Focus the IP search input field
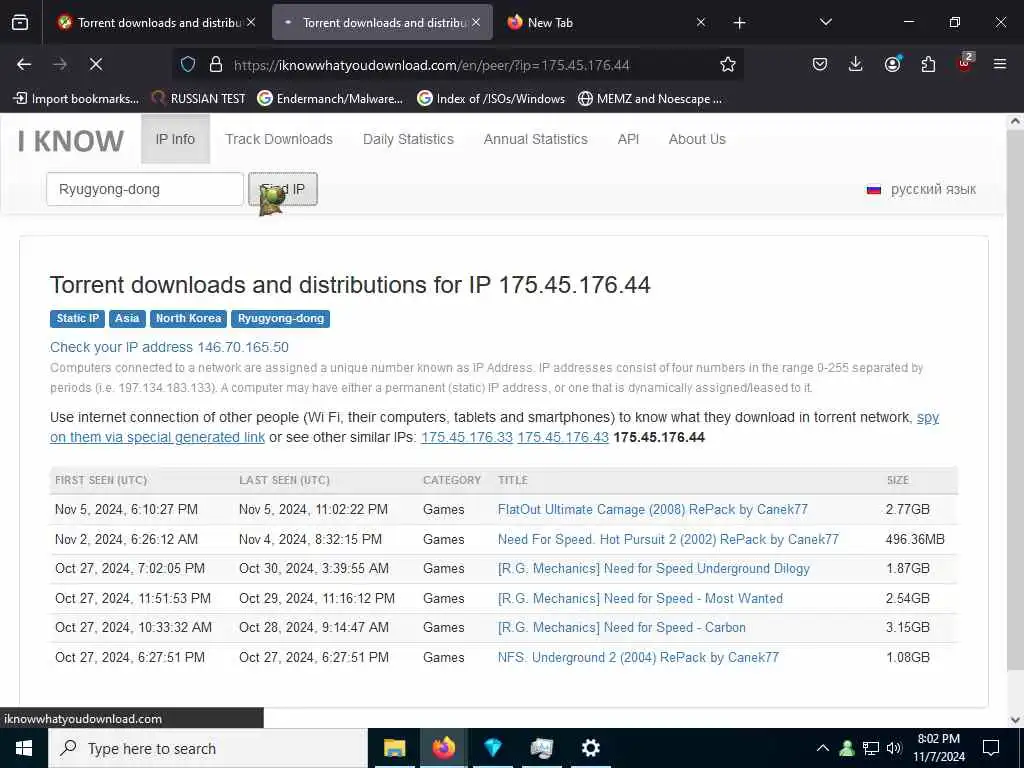This screenshot has height=768, width=1024. 145,189
